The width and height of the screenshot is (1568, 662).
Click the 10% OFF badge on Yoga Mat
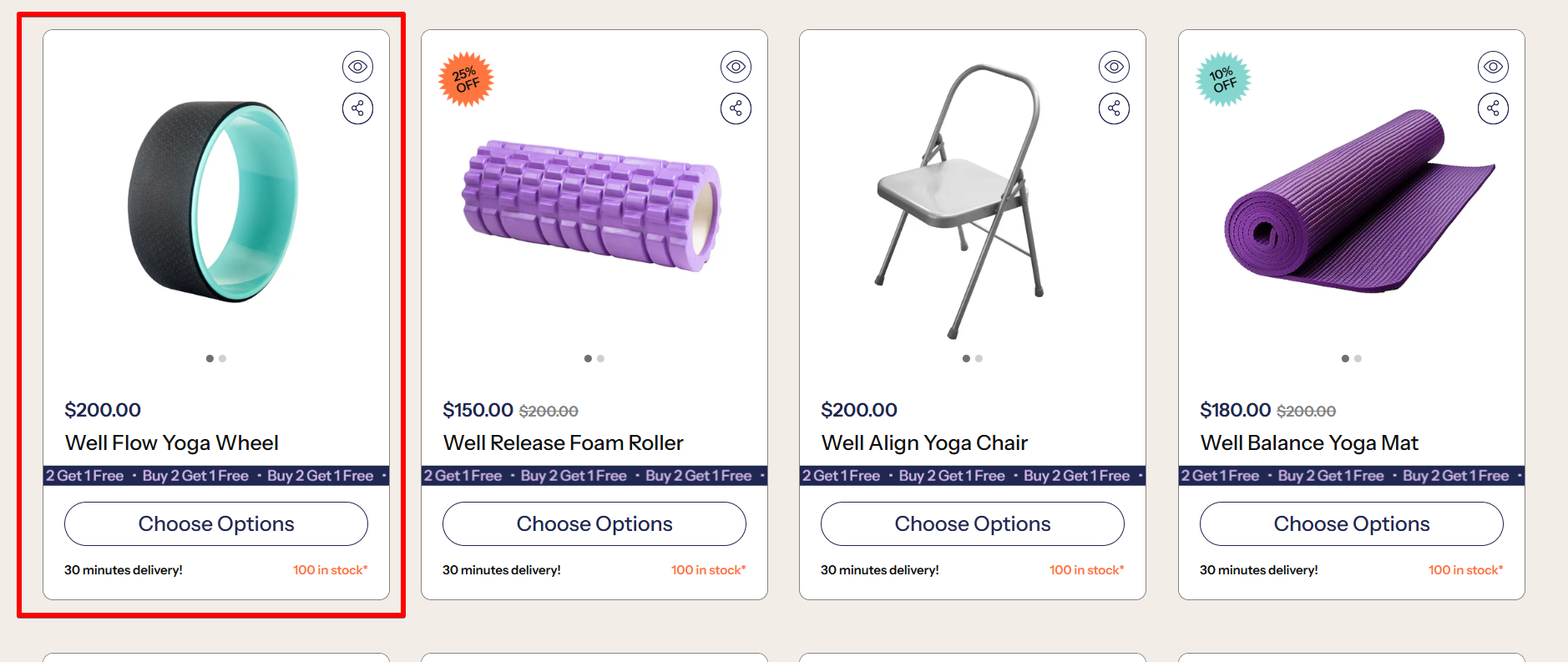click(x=1223, y=79)
